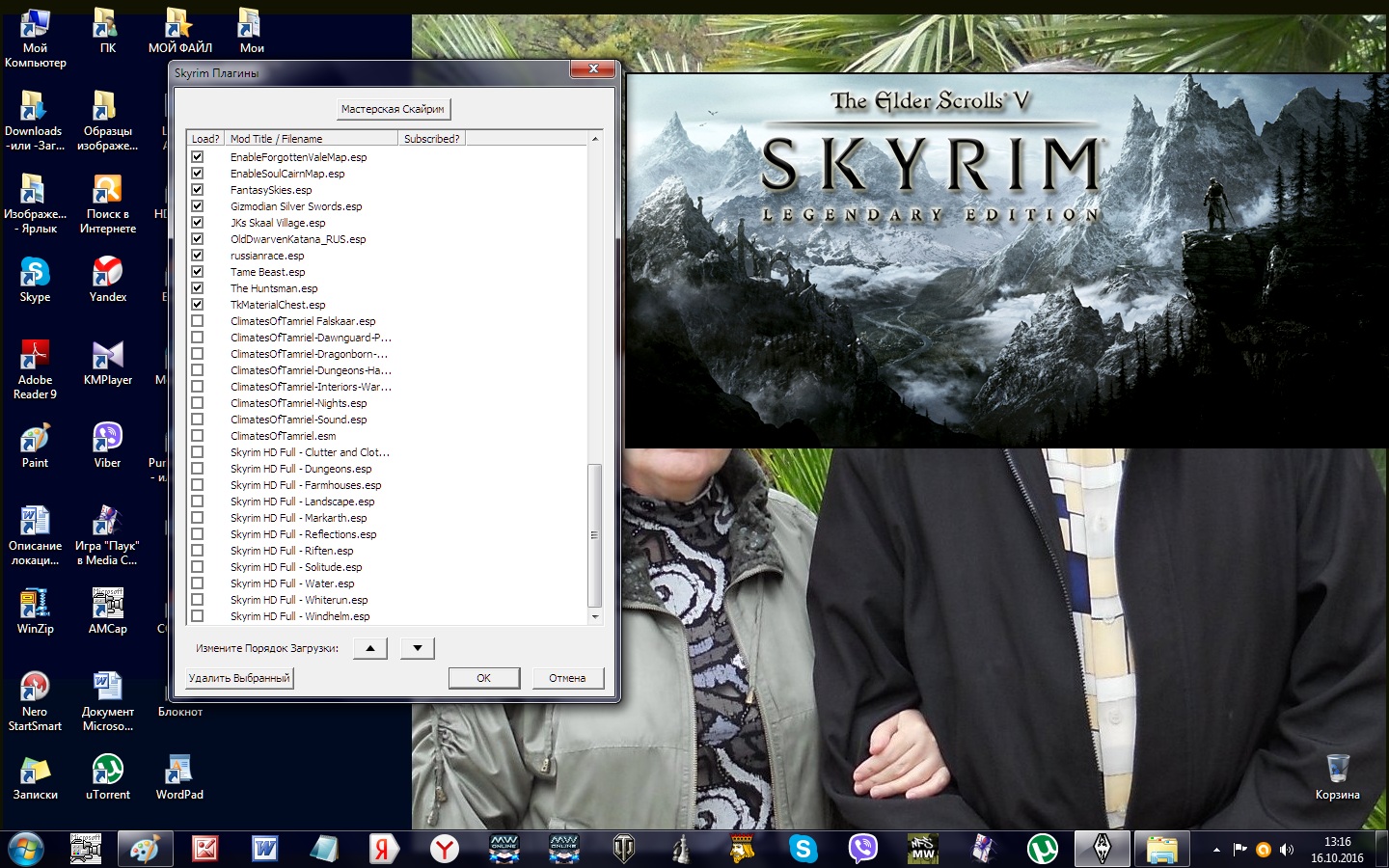The width and height of the screenshot is (1389, 868).
Task: Click Skyrim icon in the taskbar
Action: [1101, 849]
